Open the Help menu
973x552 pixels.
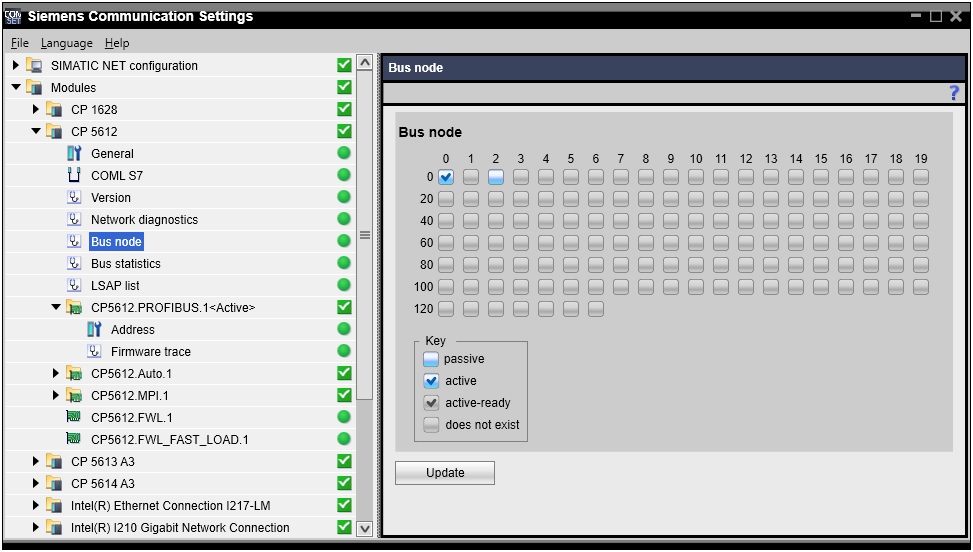[x=117, y=43]
